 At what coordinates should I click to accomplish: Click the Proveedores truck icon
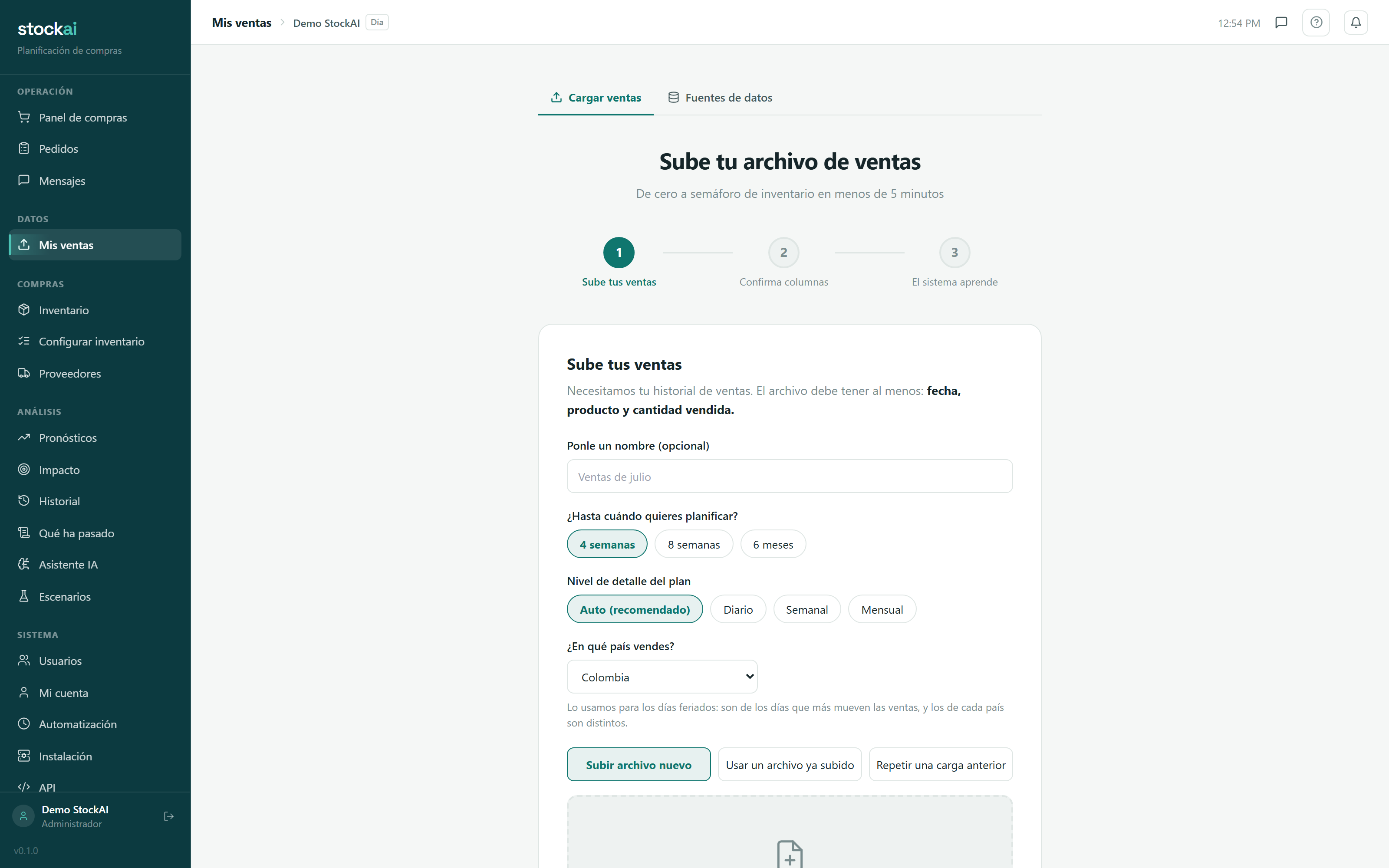click(23, 373)
